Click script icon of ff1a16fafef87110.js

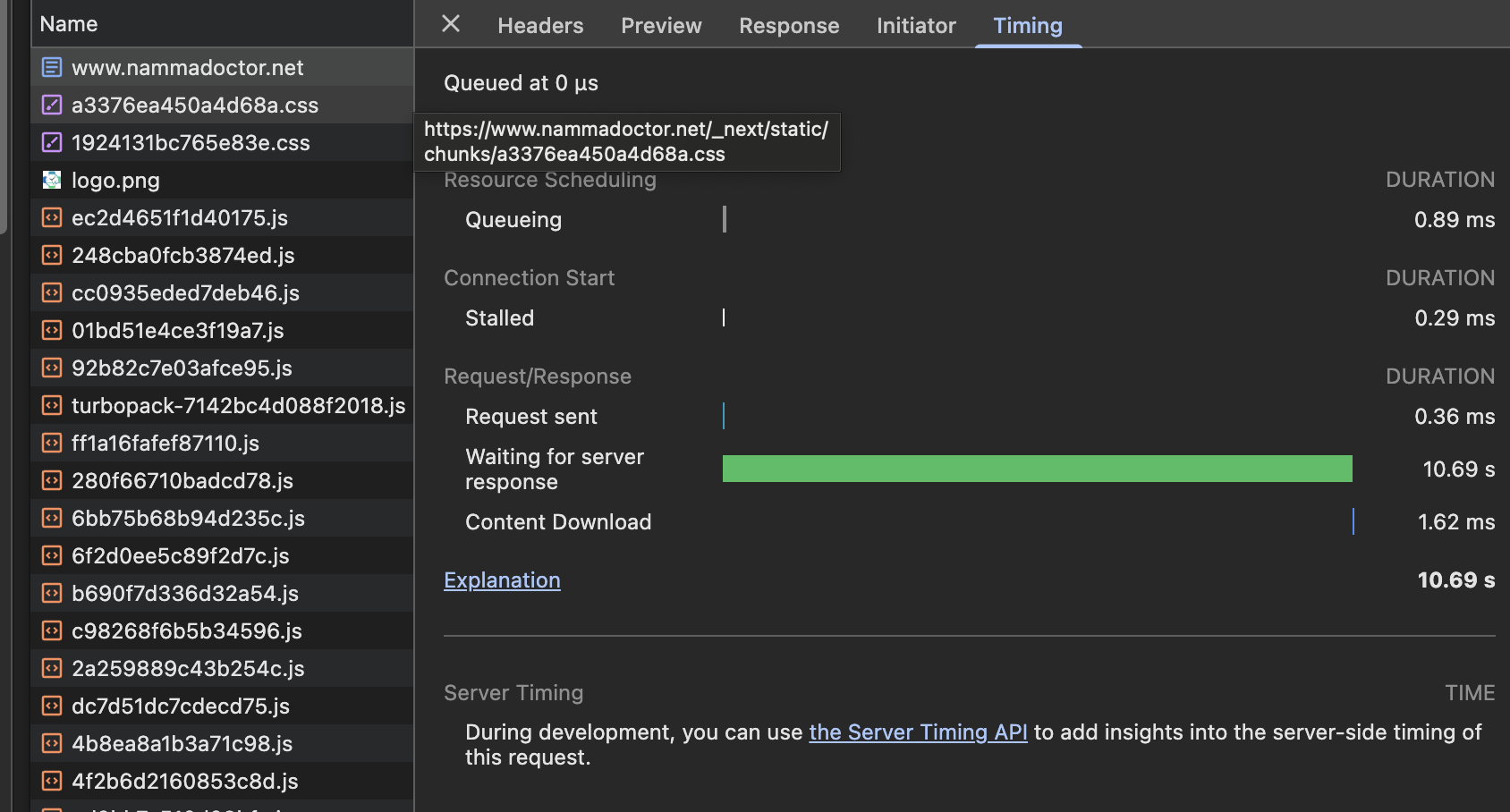point(52,443)
